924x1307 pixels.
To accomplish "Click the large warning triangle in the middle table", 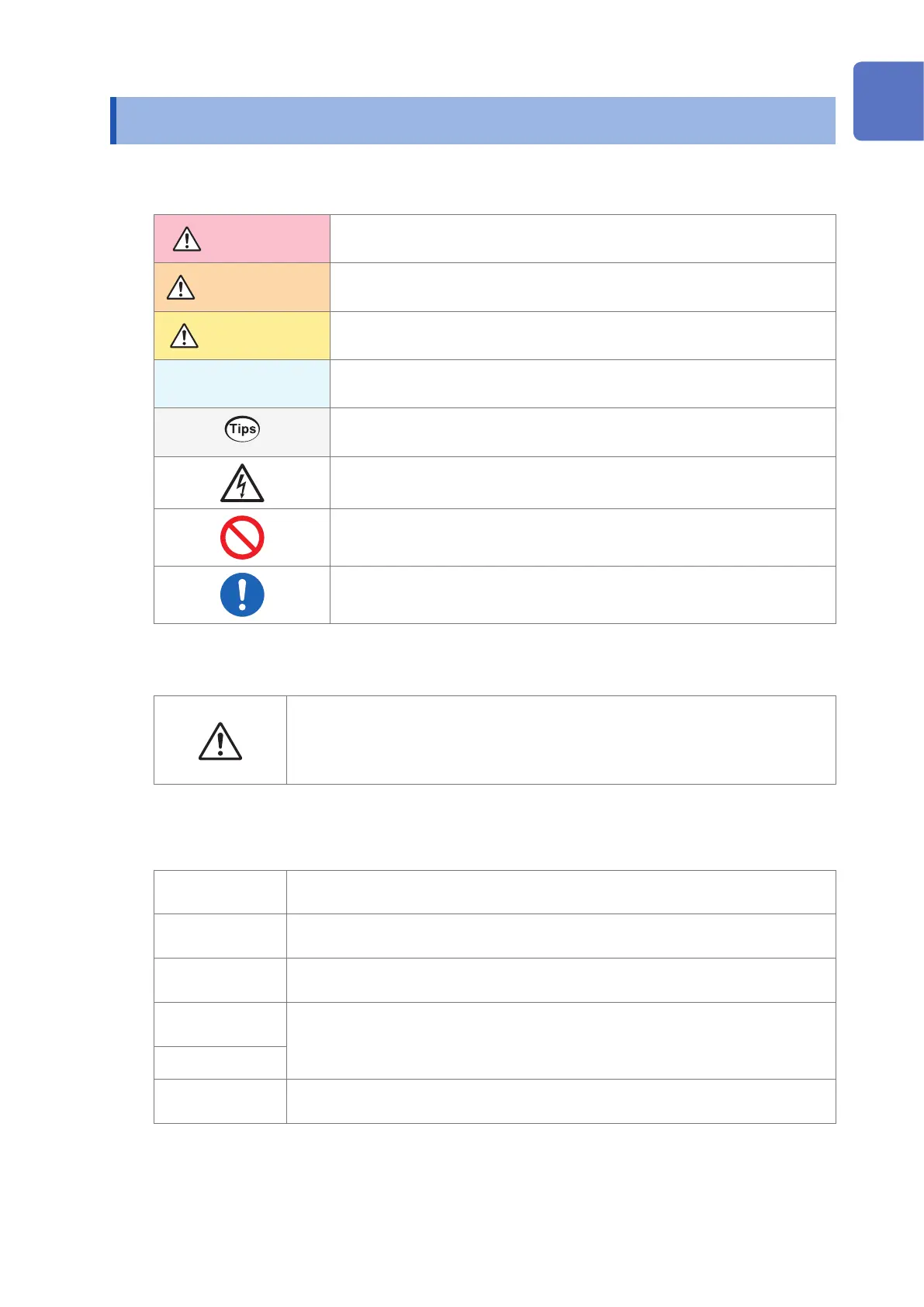I will pos(220,740).
